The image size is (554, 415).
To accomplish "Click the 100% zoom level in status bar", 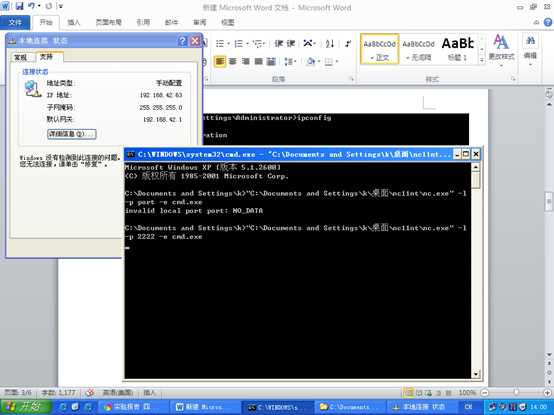I will (468, 392).
